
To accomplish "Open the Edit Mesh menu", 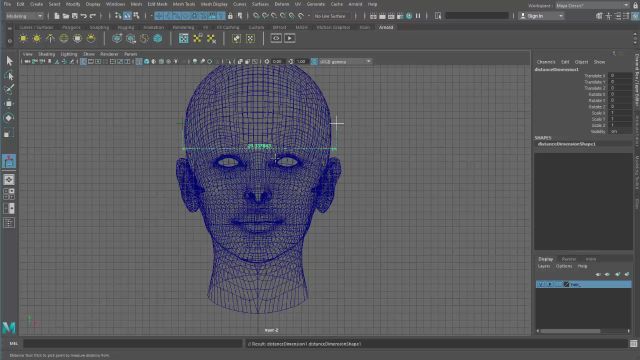I will 158,4.
